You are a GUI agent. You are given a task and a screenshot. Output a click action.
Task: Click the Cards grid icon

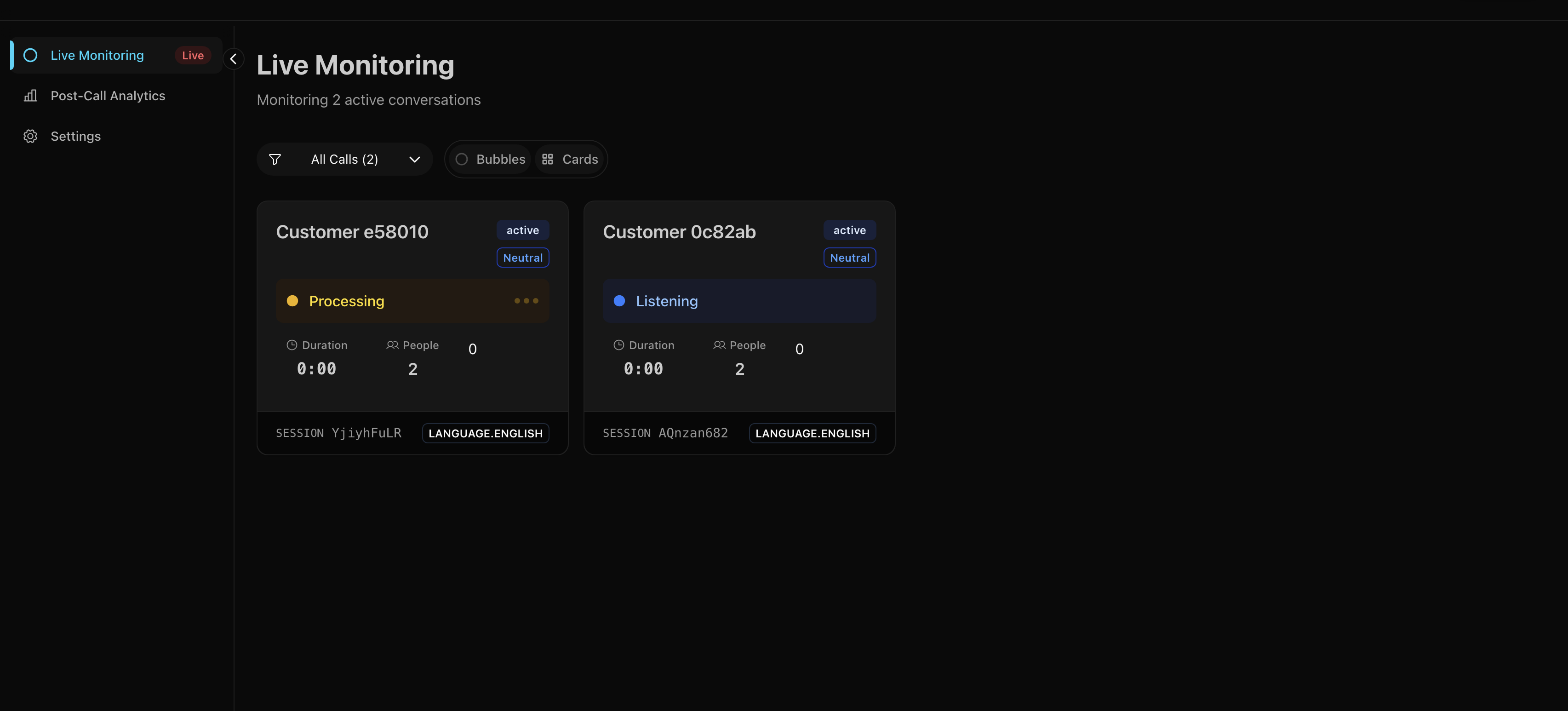548,160
